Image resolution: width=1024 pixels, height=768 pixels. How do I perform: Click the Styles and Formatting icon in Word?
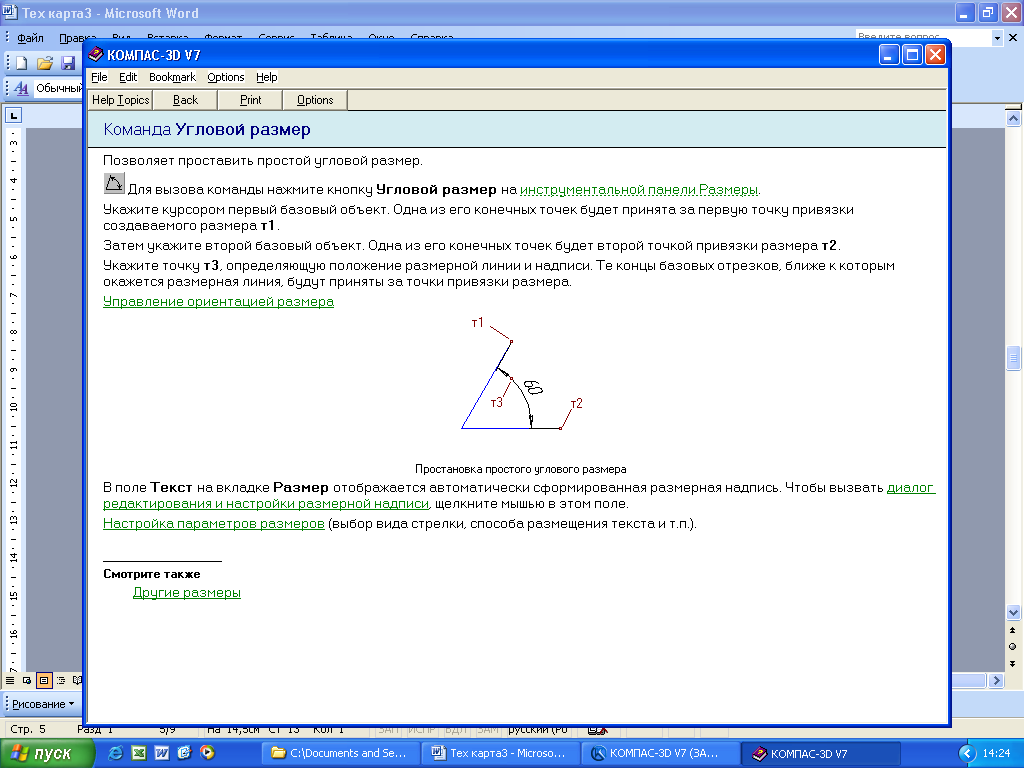21,88
